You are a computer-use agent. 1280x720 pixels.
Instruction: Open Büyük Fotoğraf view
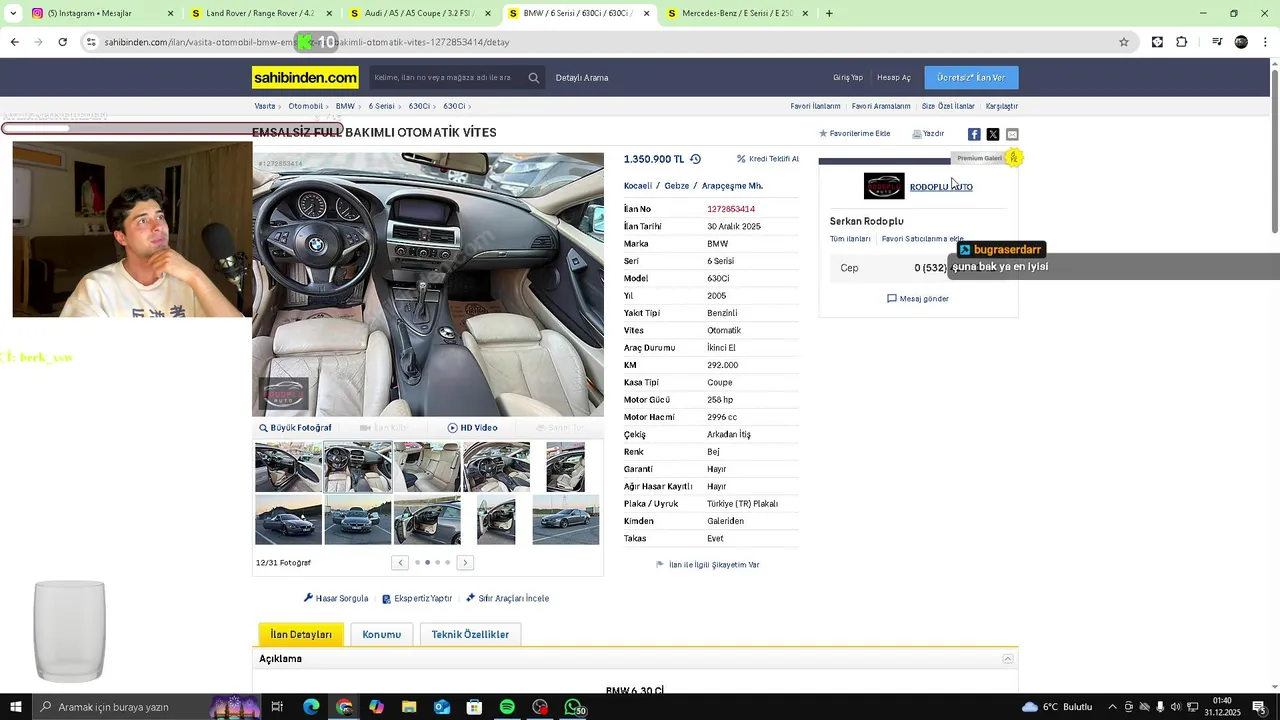[295, 428]
